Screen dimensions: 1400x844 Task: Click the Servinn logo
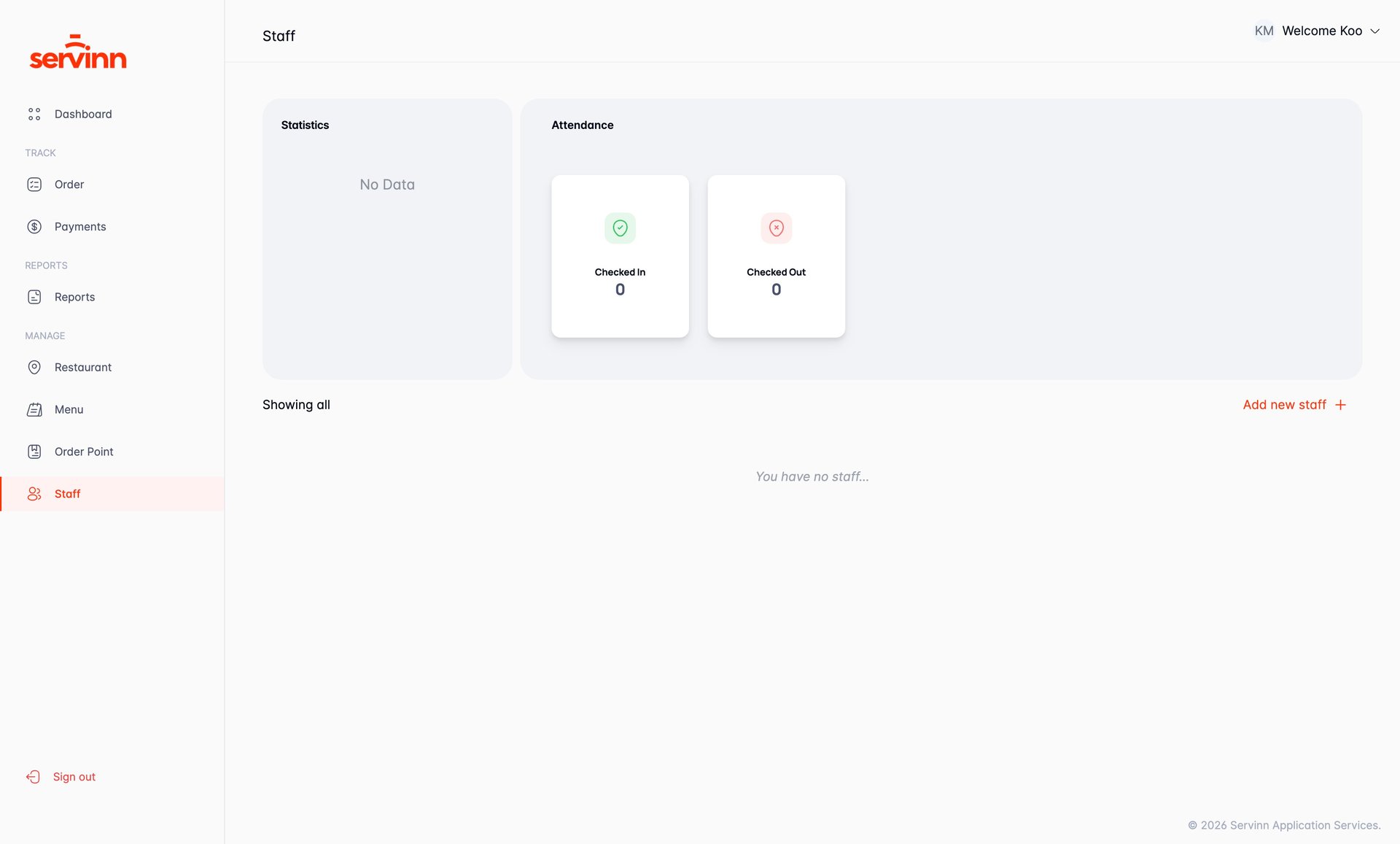[x=78, y=53]
